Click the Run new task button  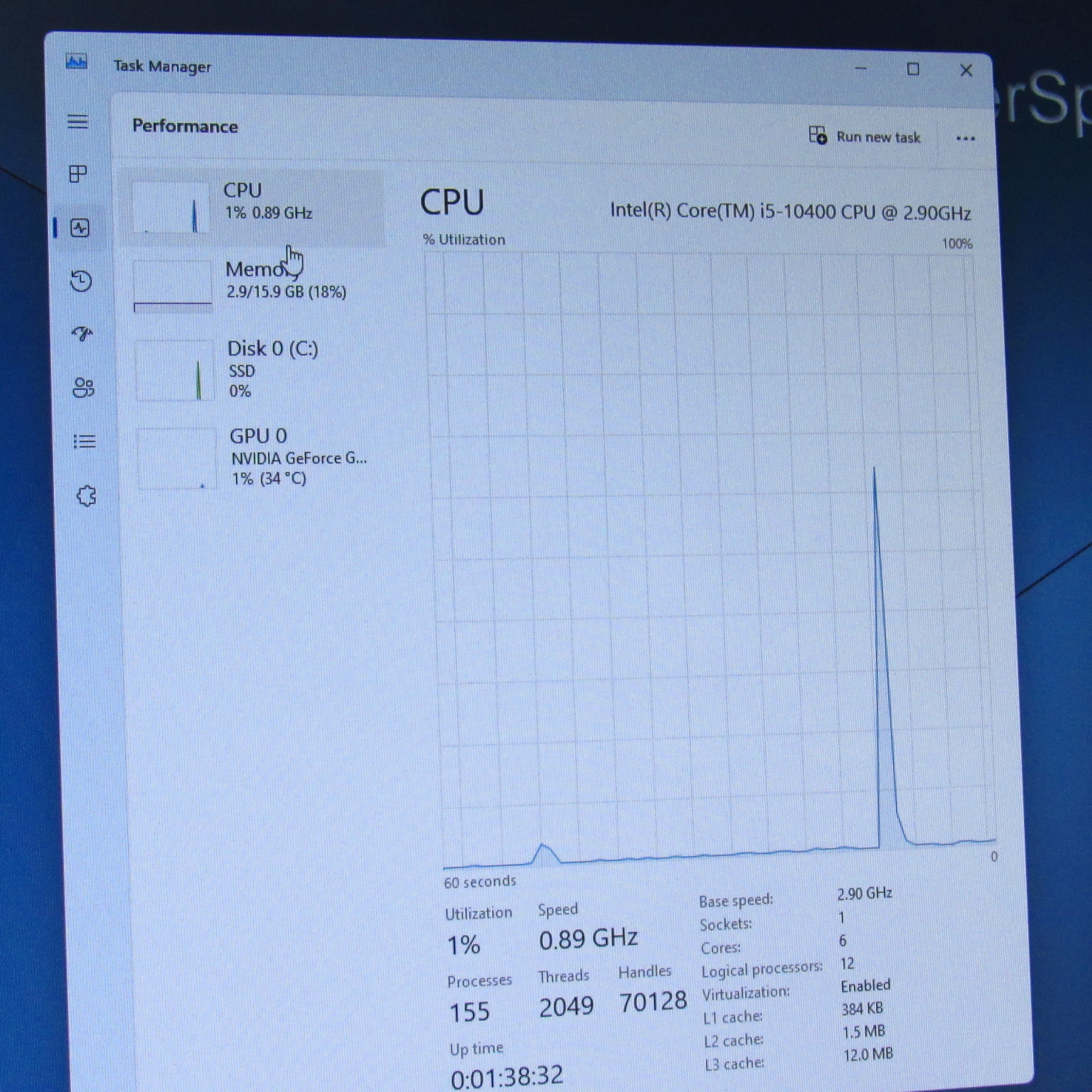pos(864,136)
